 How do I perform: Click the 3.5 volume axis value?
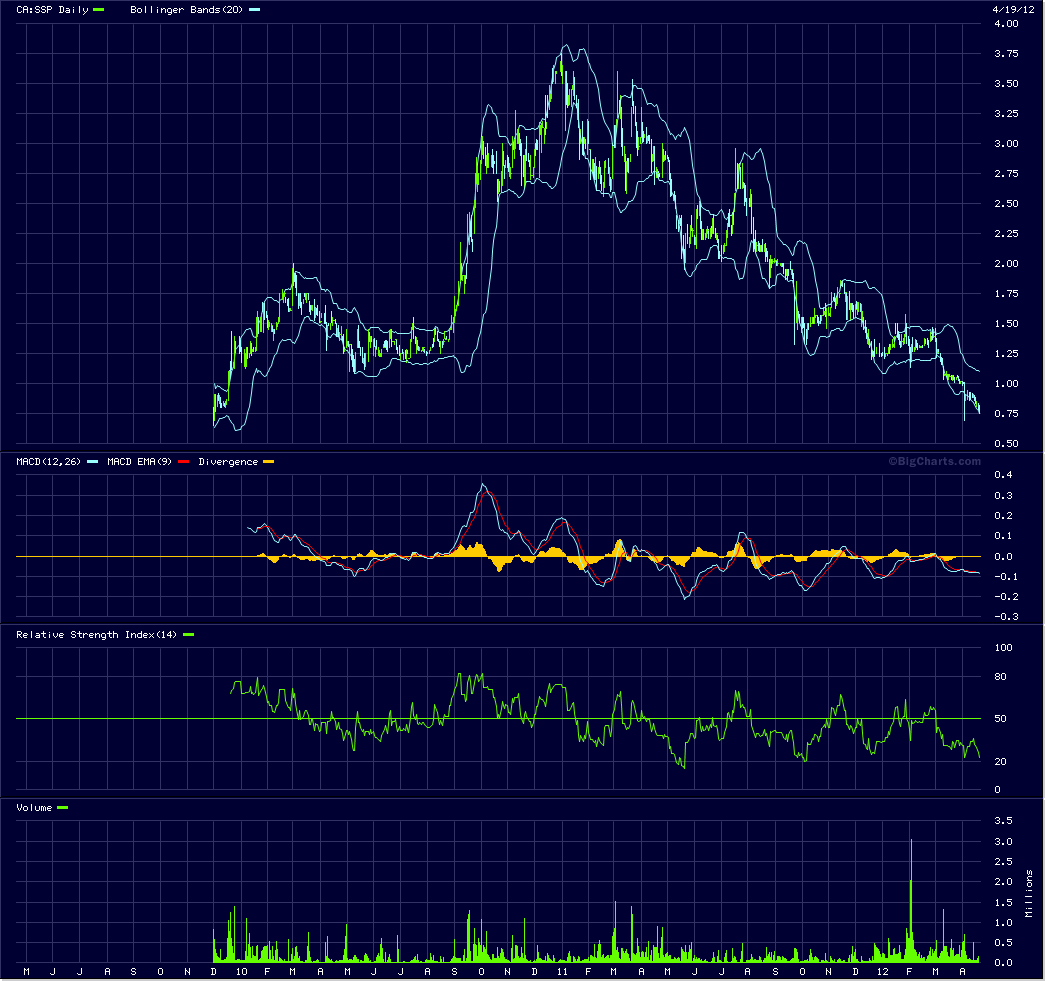1004,821
